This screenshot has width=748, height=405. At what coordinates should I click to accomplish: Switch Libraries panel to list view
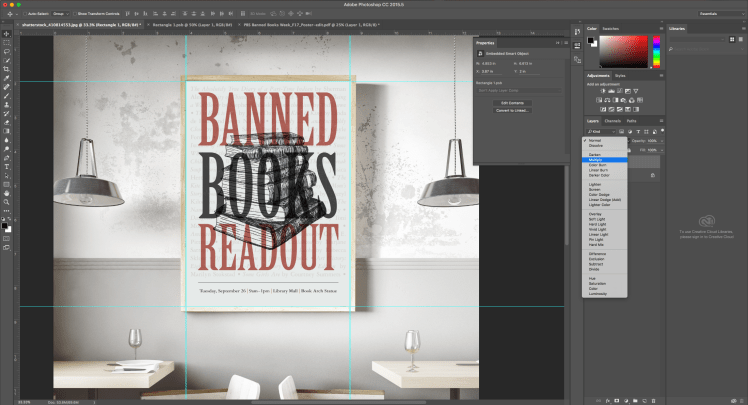point(741,39)
